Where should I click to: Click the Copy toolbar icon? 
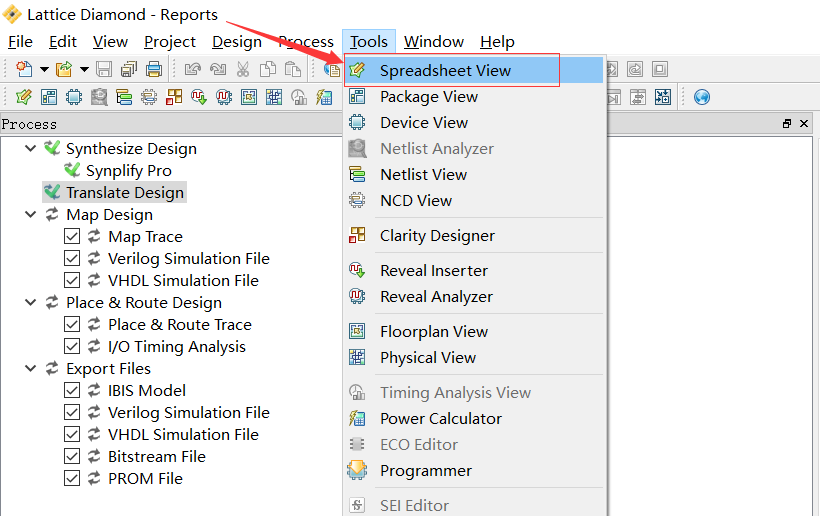coord(268,69)
